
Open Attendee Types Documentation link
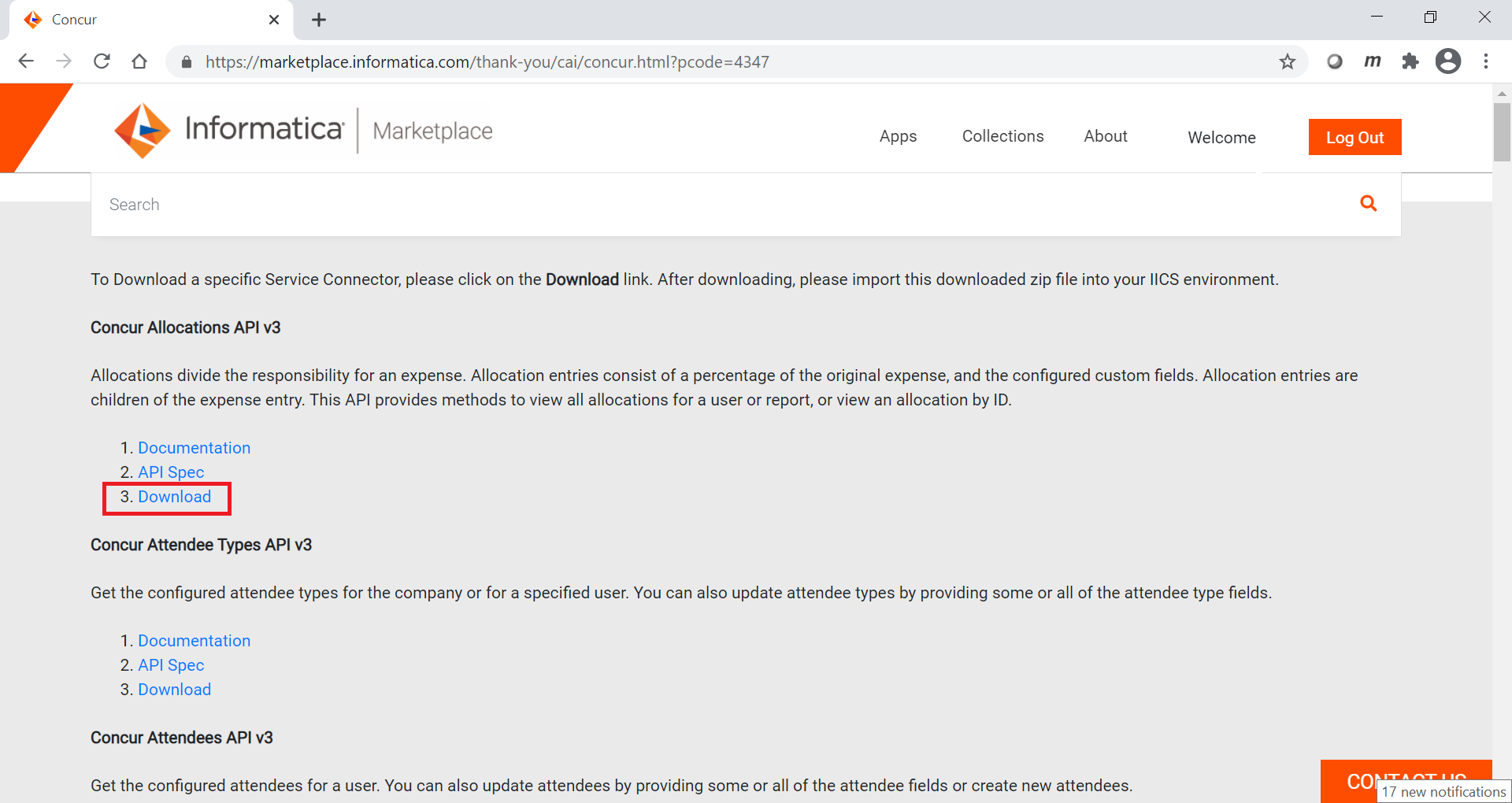(x=194, y=641)
